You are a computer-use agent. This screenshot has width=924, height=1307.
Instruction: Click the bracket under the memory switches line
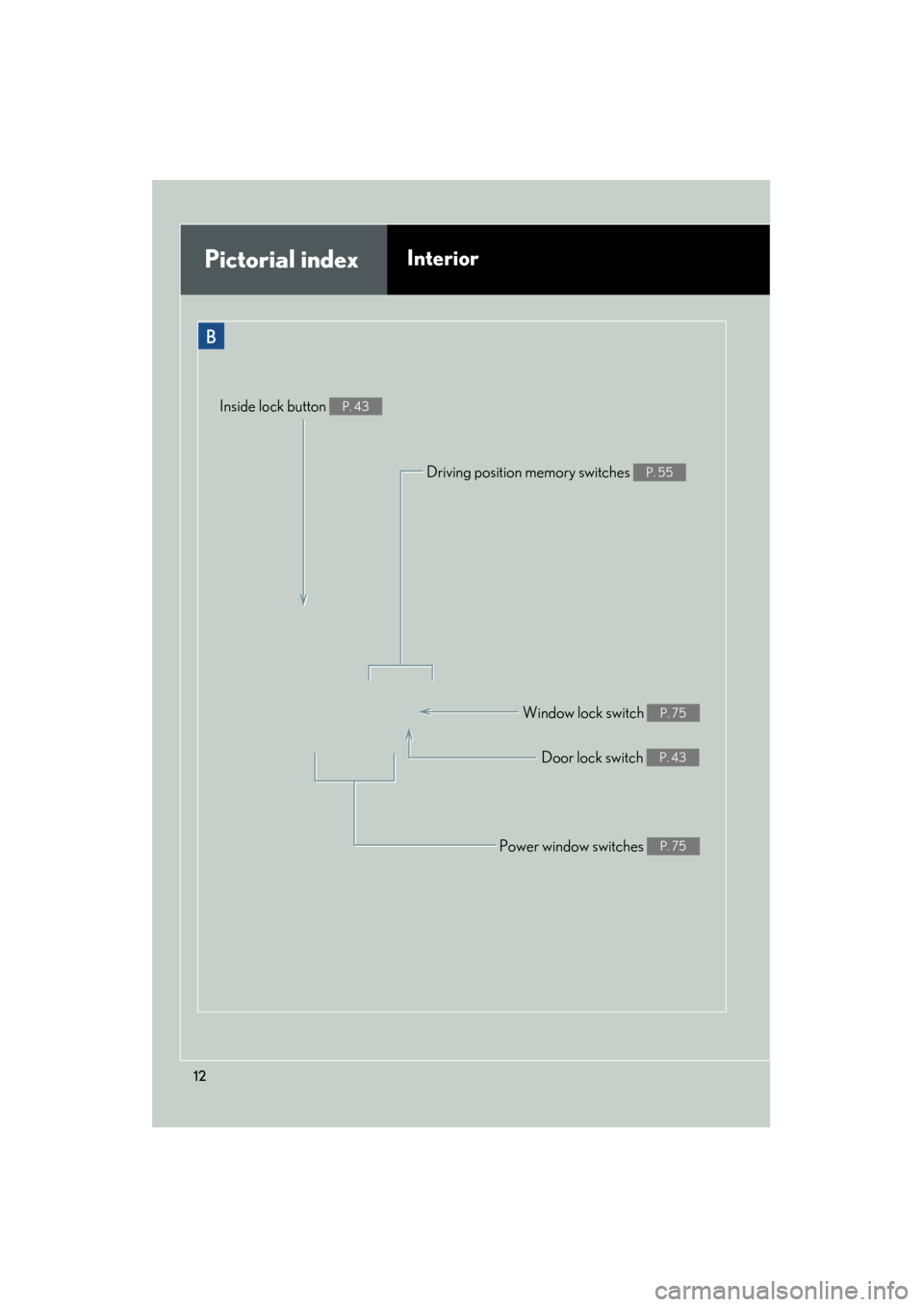pos(400,672)
